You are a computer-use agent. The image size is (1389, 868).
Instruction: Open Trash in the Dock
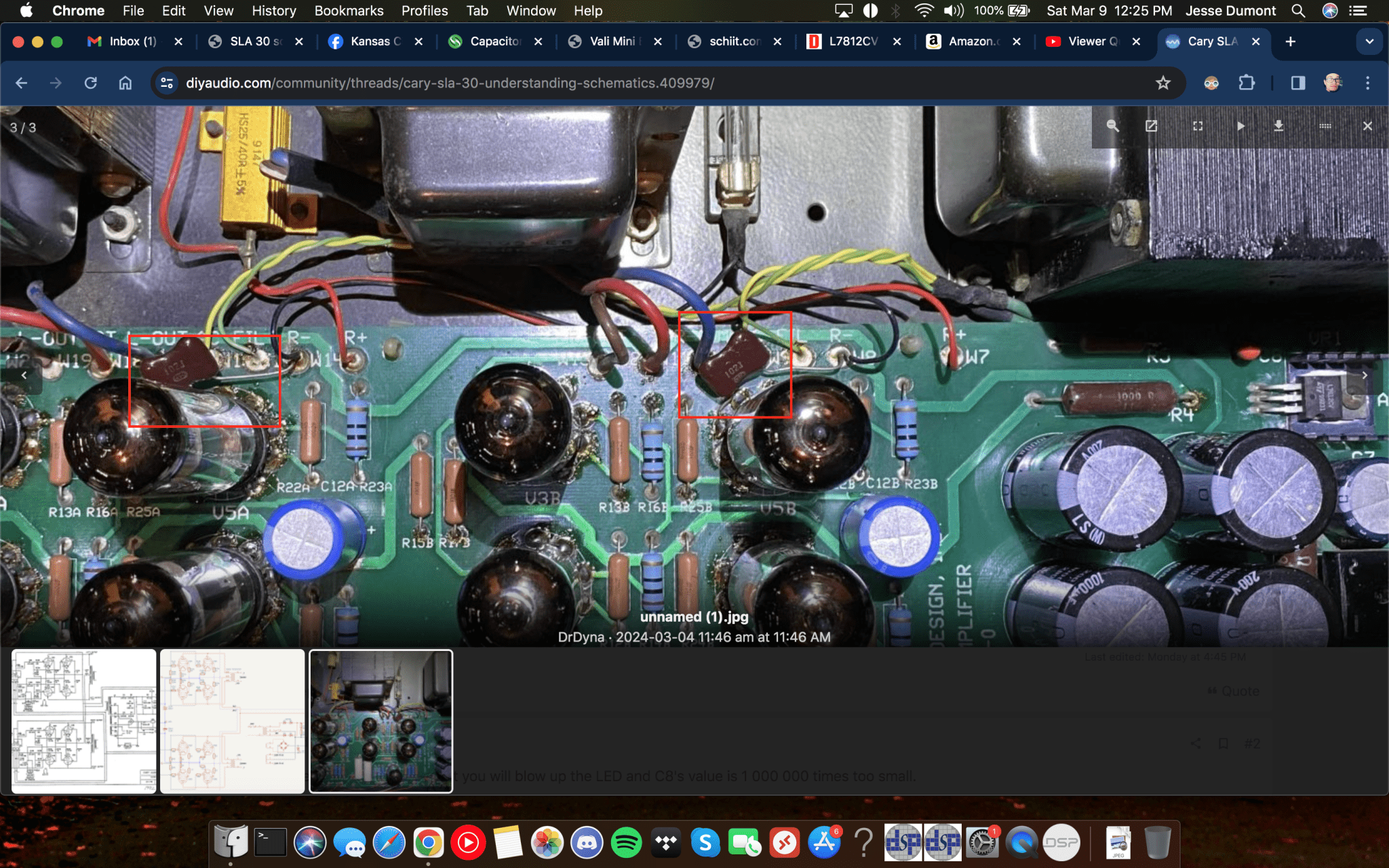coord(1158,843)
